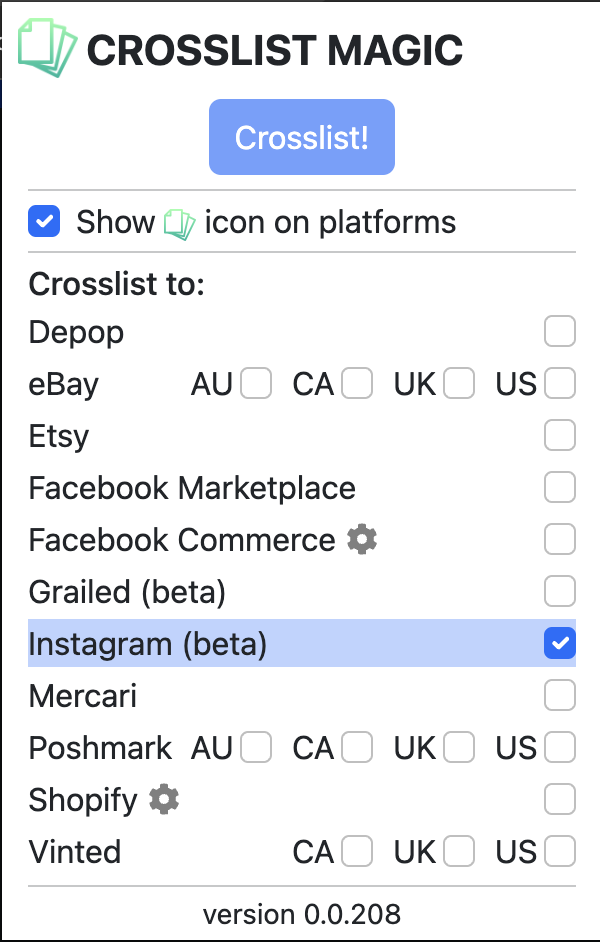Enable crosslisting to Etsy
Image resolution: width=600 pixels, height=942 pixels.
[559, 435]
